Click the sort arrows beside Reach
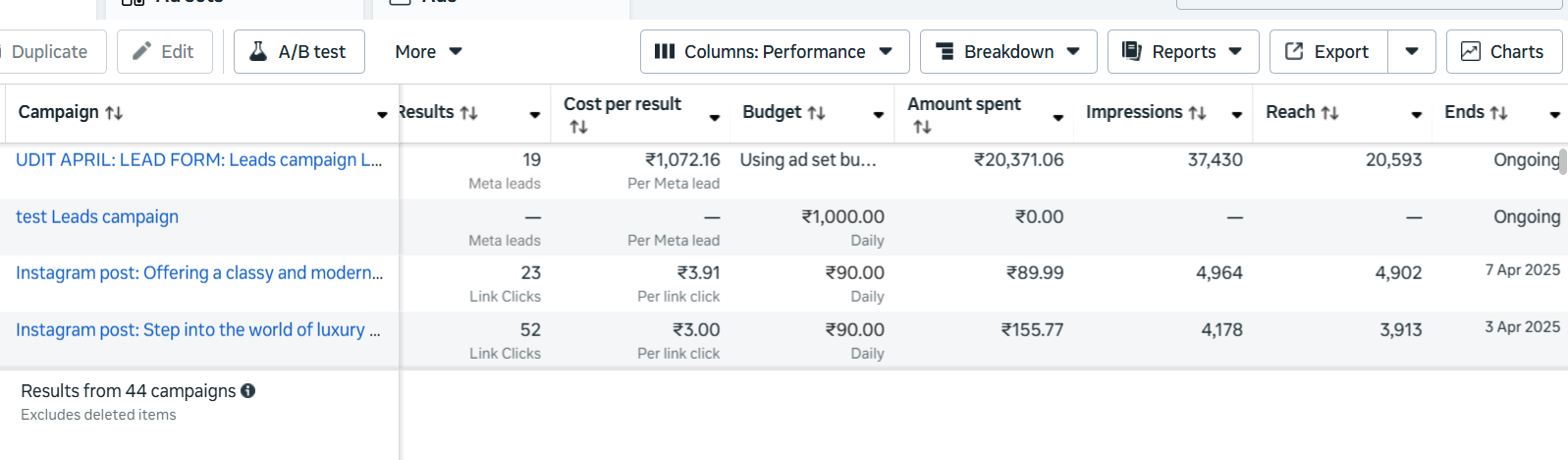This screenshot has height=460, width=1568. pyautogui.click(x=1329, y=113)
